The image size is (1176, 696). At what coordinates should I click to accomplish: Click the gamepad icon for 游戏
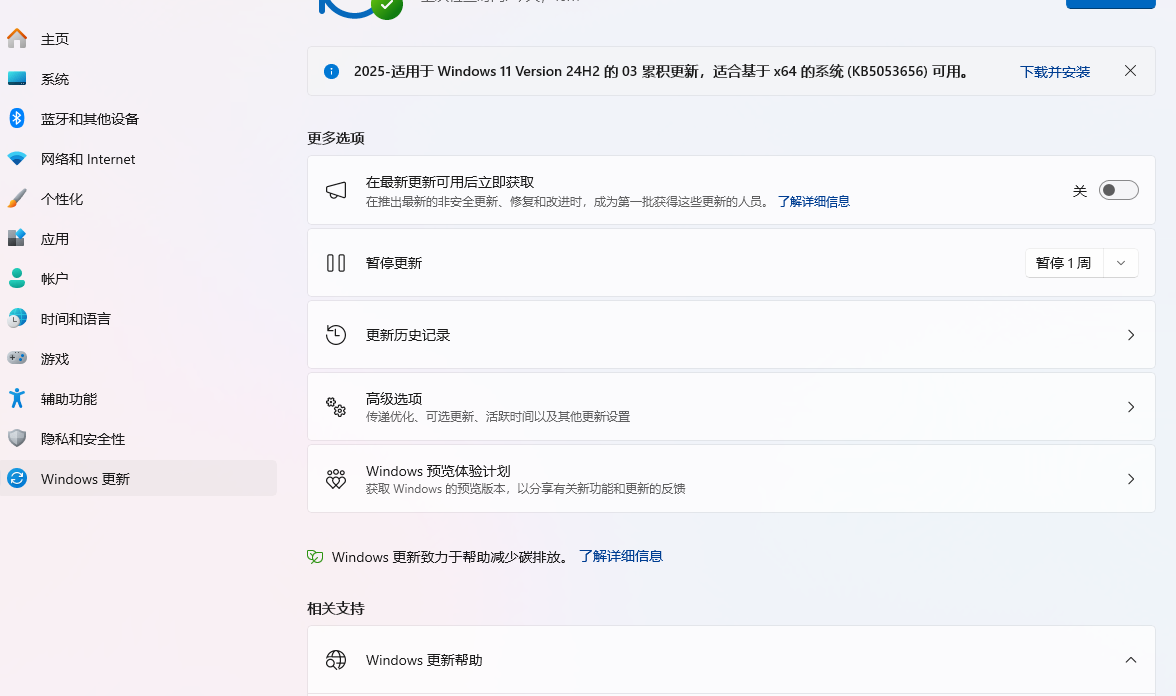point(16,358)
